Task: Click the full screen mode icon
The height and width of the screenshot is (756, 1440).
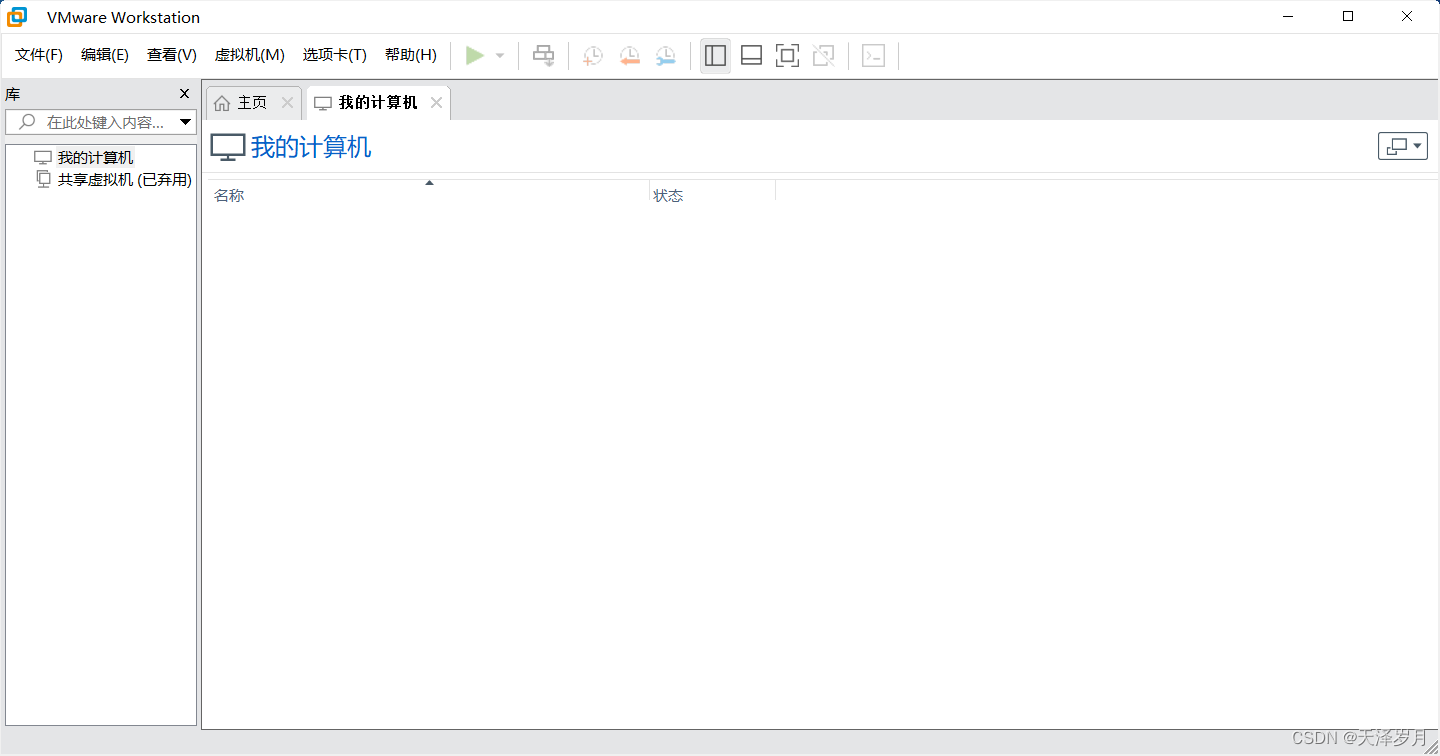Action: [787, 56]
